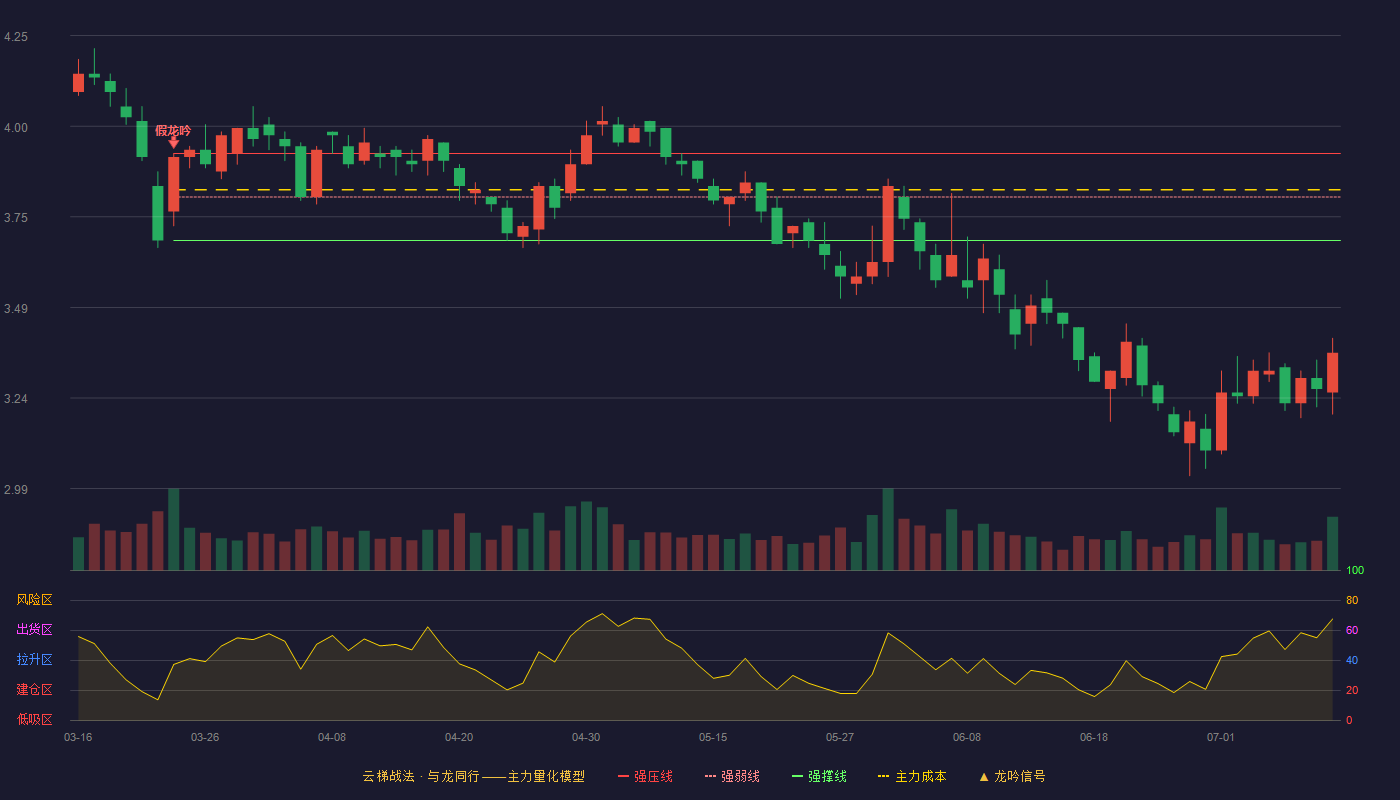This screenshot has height=800, width=1400.
Task: Click the red 假龙吟 arrow marker
Action: click(174, 143)
